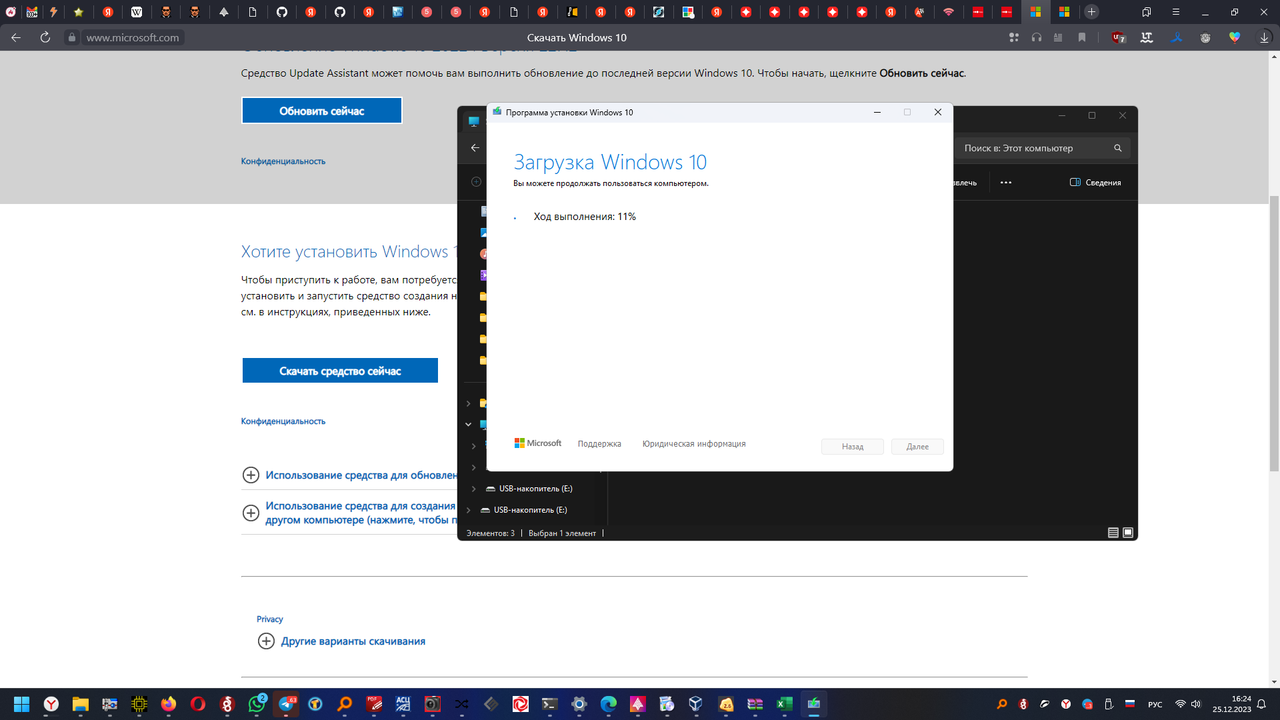Open Microsoft Edge from the taskbar
Screen dimensions: 1280x720
[609, 704]
